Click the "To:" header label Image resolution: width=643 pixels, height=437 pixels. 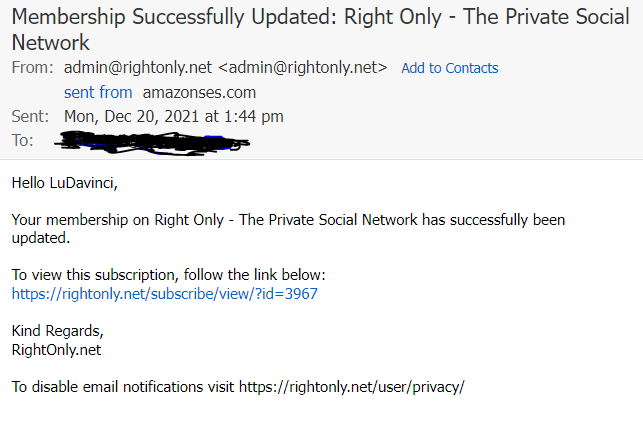22,140
